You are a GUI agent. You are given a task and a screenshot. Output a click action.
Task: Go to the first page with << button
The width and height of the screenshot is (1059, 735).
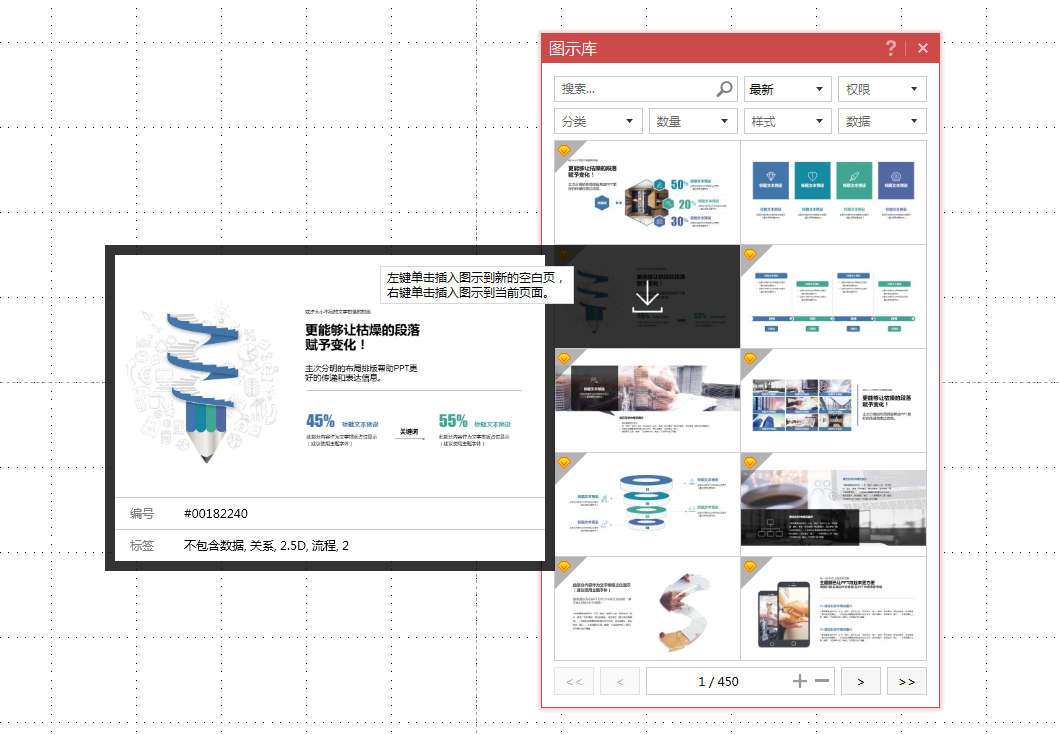coord(574,681)
